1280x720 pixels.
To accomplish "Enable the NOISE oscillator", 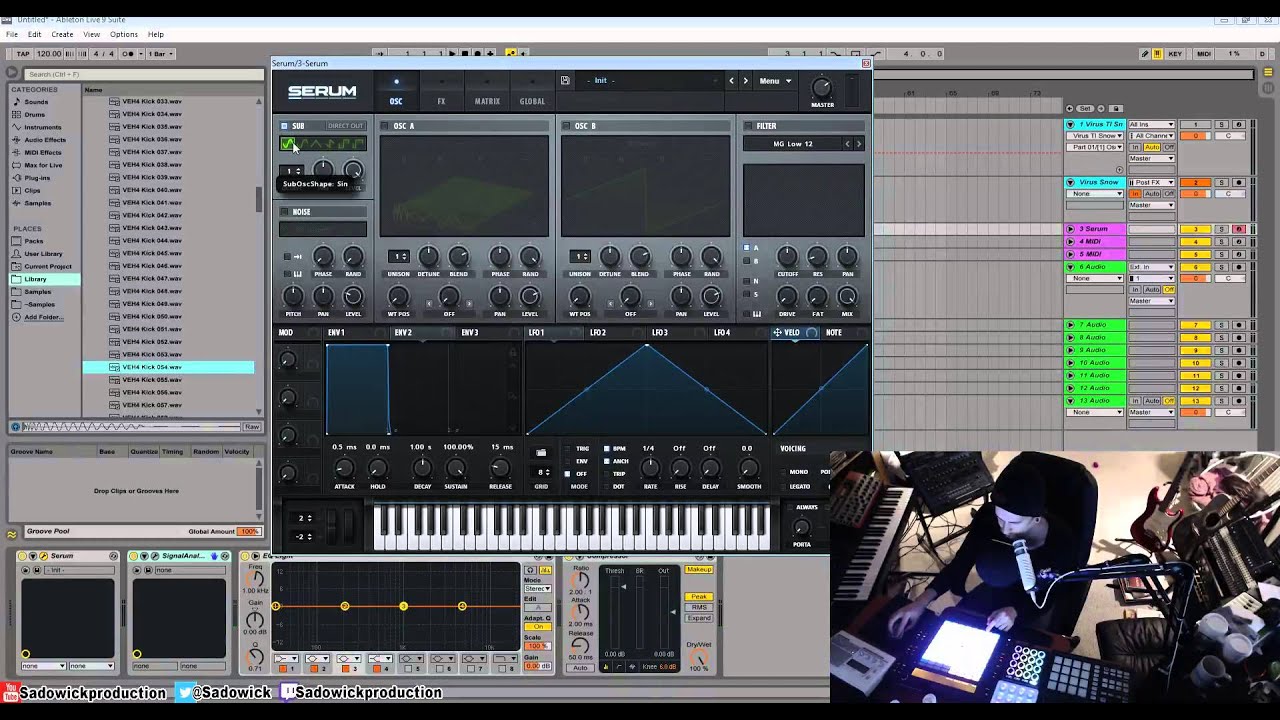I will click(284, 212).
